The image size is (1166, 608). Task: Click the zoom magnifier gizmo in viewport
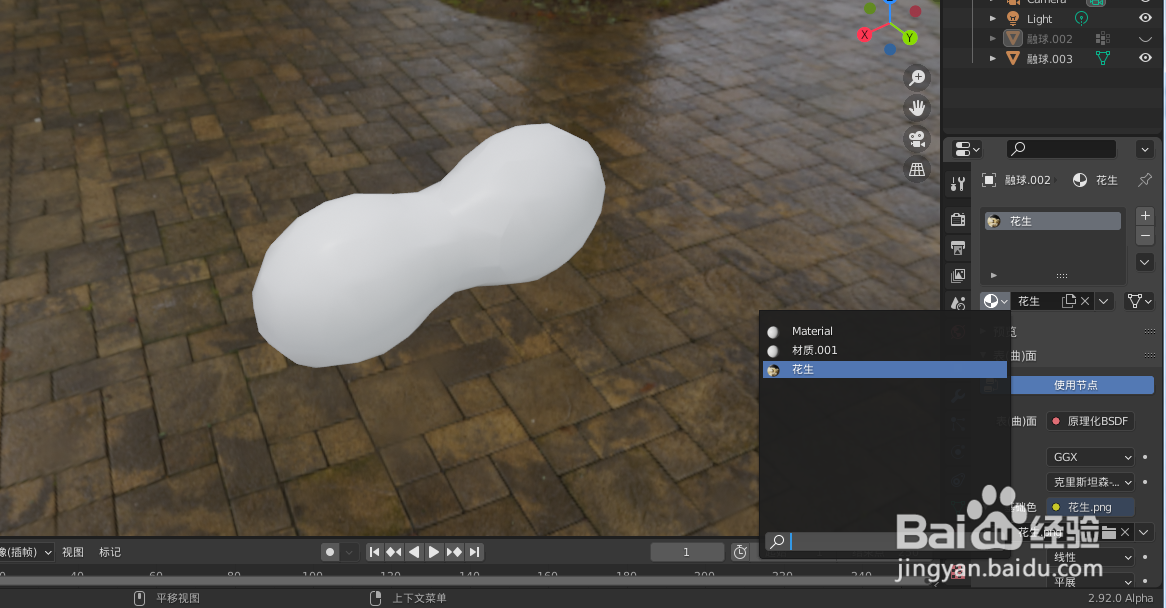917,77
